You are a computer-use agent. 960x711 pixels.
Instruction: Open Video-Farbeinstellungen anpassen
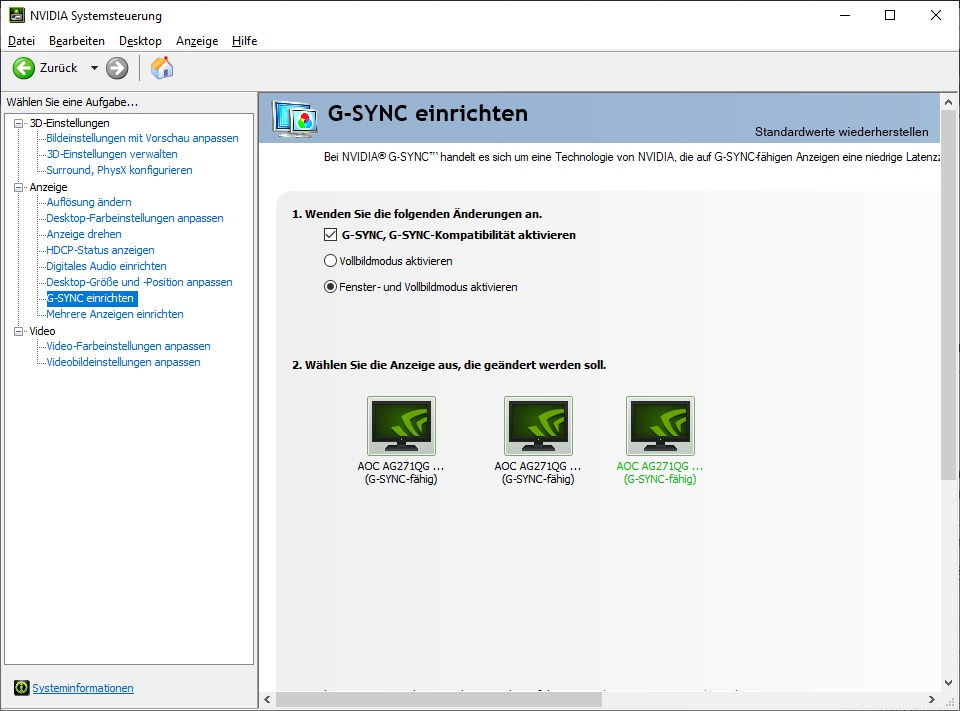point(129,346)
